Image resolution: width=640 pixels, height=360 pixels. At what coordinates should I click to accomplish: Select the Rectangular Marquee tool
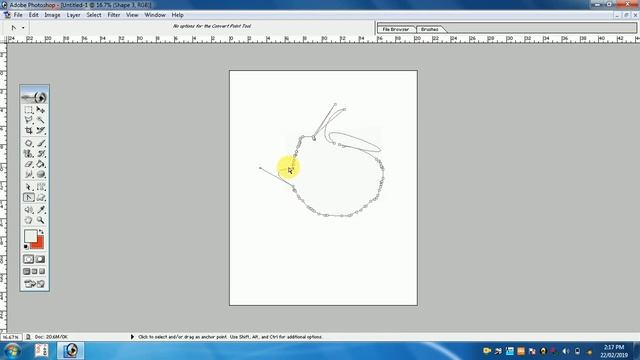click(29, 110)
